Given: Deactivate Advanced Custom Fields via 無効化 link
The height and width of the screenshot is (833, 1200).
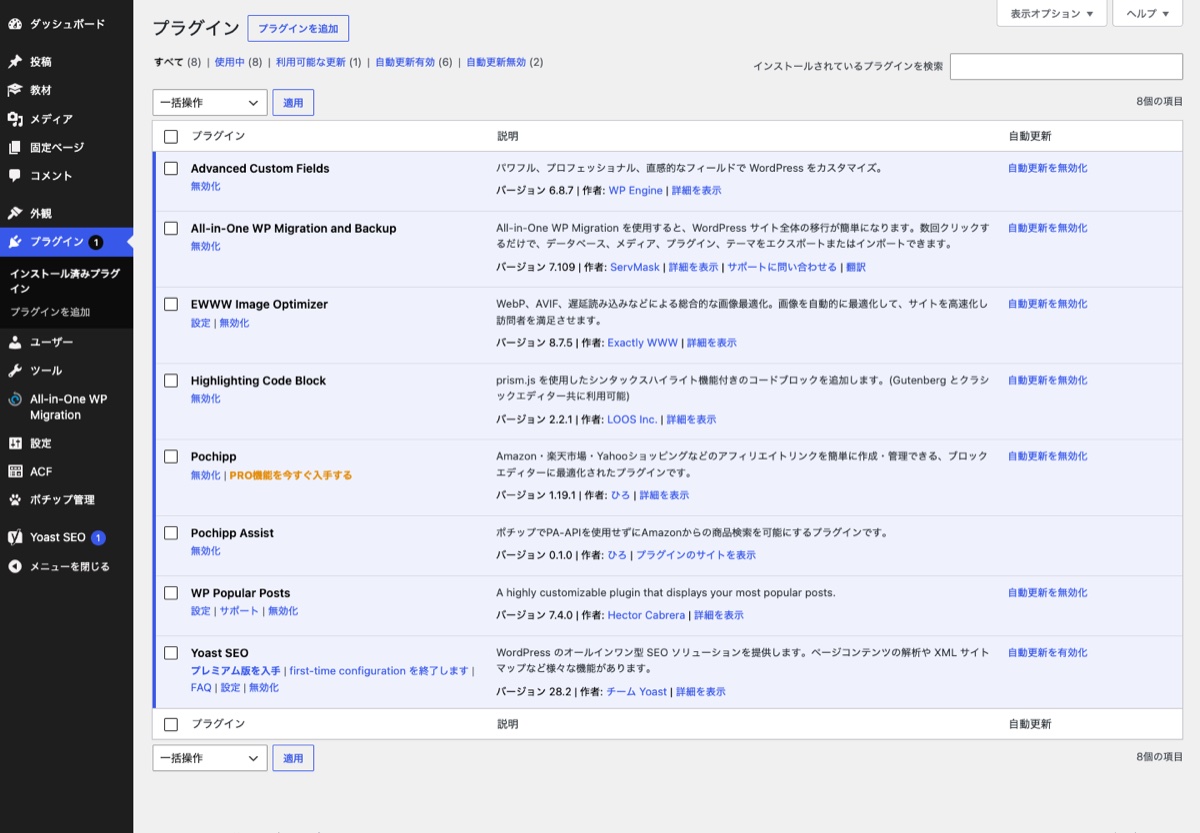Looking at the screenshot, I should (x=206, y=187).
